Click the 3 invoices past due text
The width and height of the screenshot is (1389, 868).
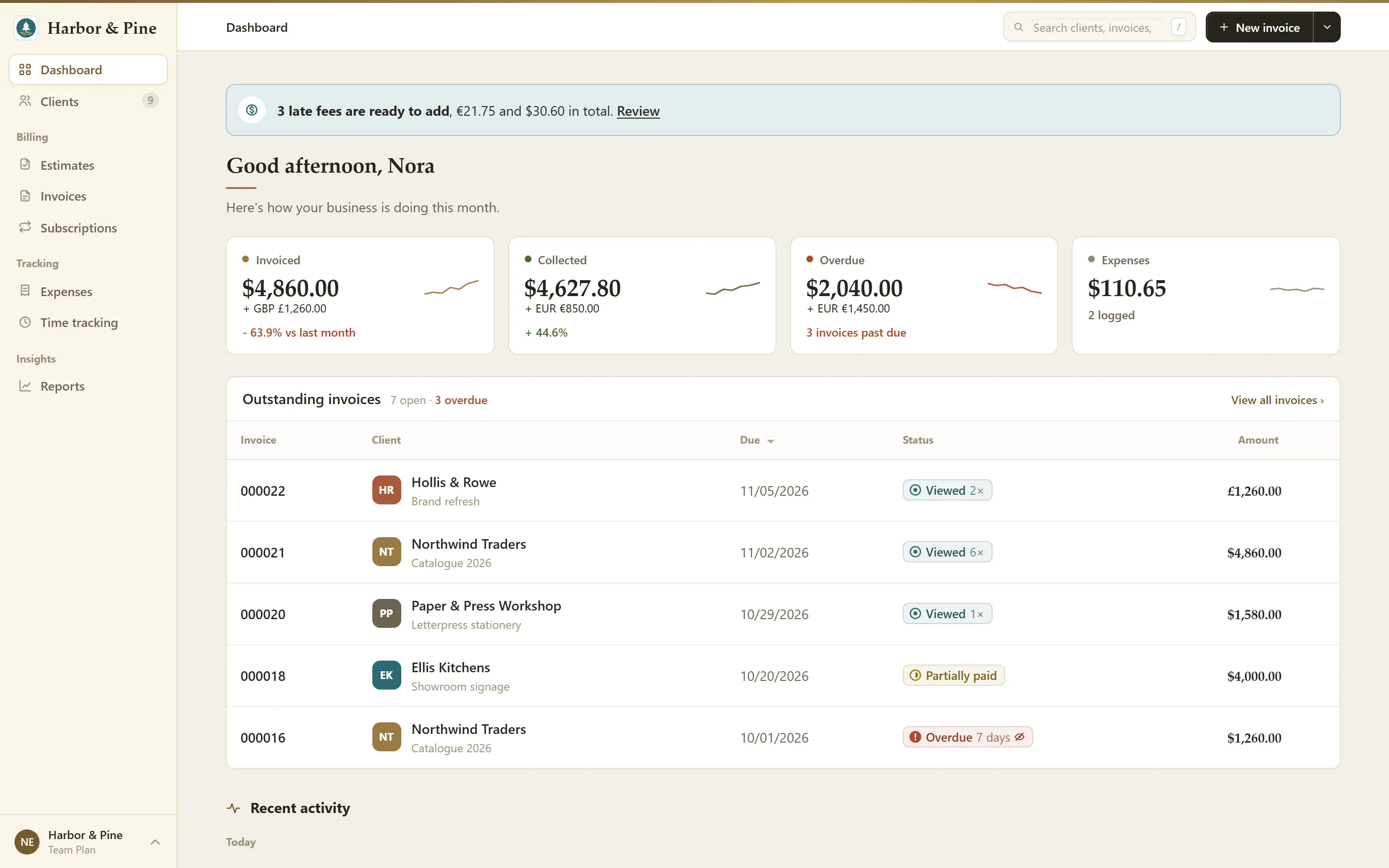856,332
